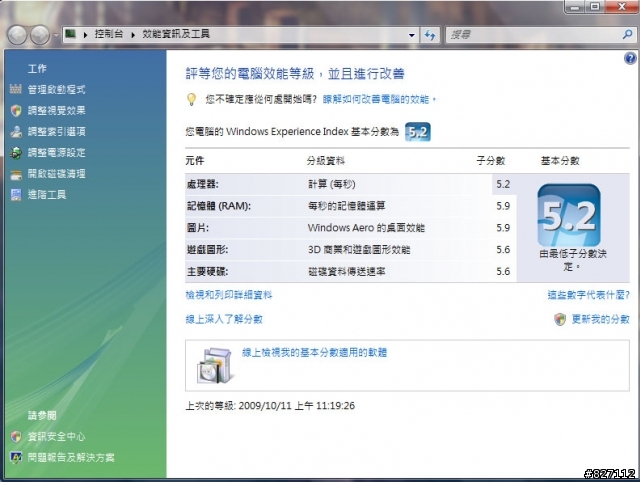Click the Forward navigation arrow button

click(40, 35)
